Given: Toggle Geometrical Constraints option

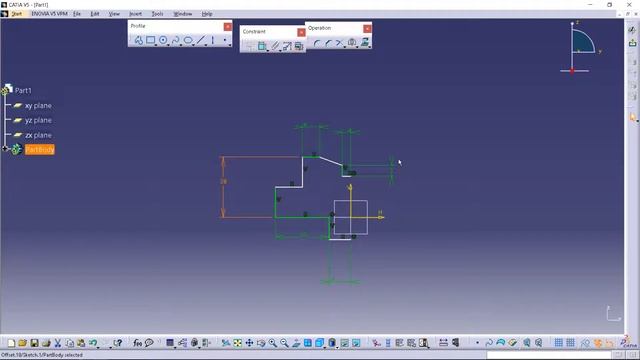Looking at the screenshot, I should click(598, 342).
